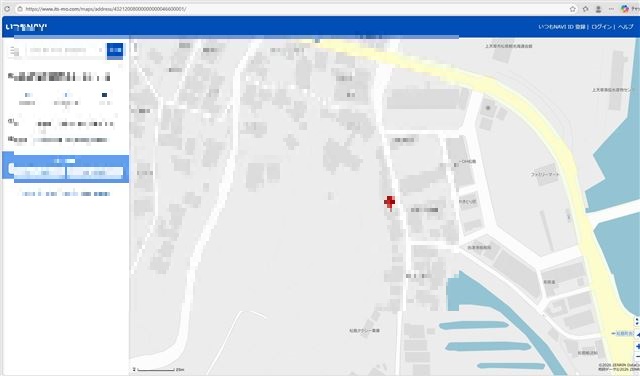Open the browser extensions icon
This screenshot has height=376, width=640.
click(586, 9)
